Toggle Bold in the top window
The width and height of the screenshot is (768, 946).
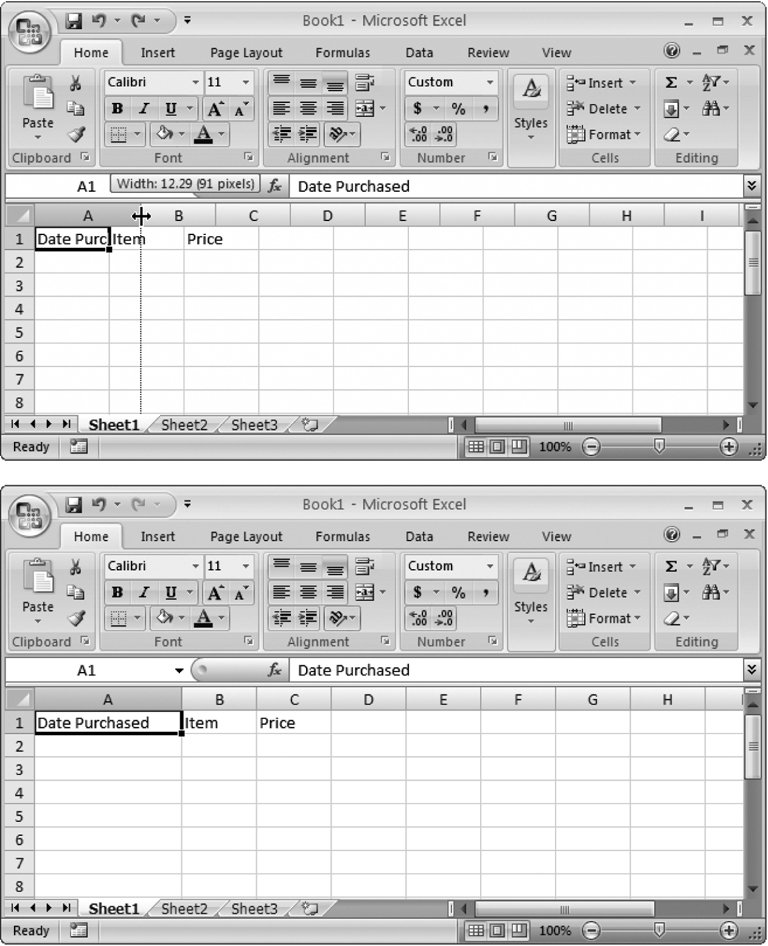pyautogui.click(x=117, y=109)
